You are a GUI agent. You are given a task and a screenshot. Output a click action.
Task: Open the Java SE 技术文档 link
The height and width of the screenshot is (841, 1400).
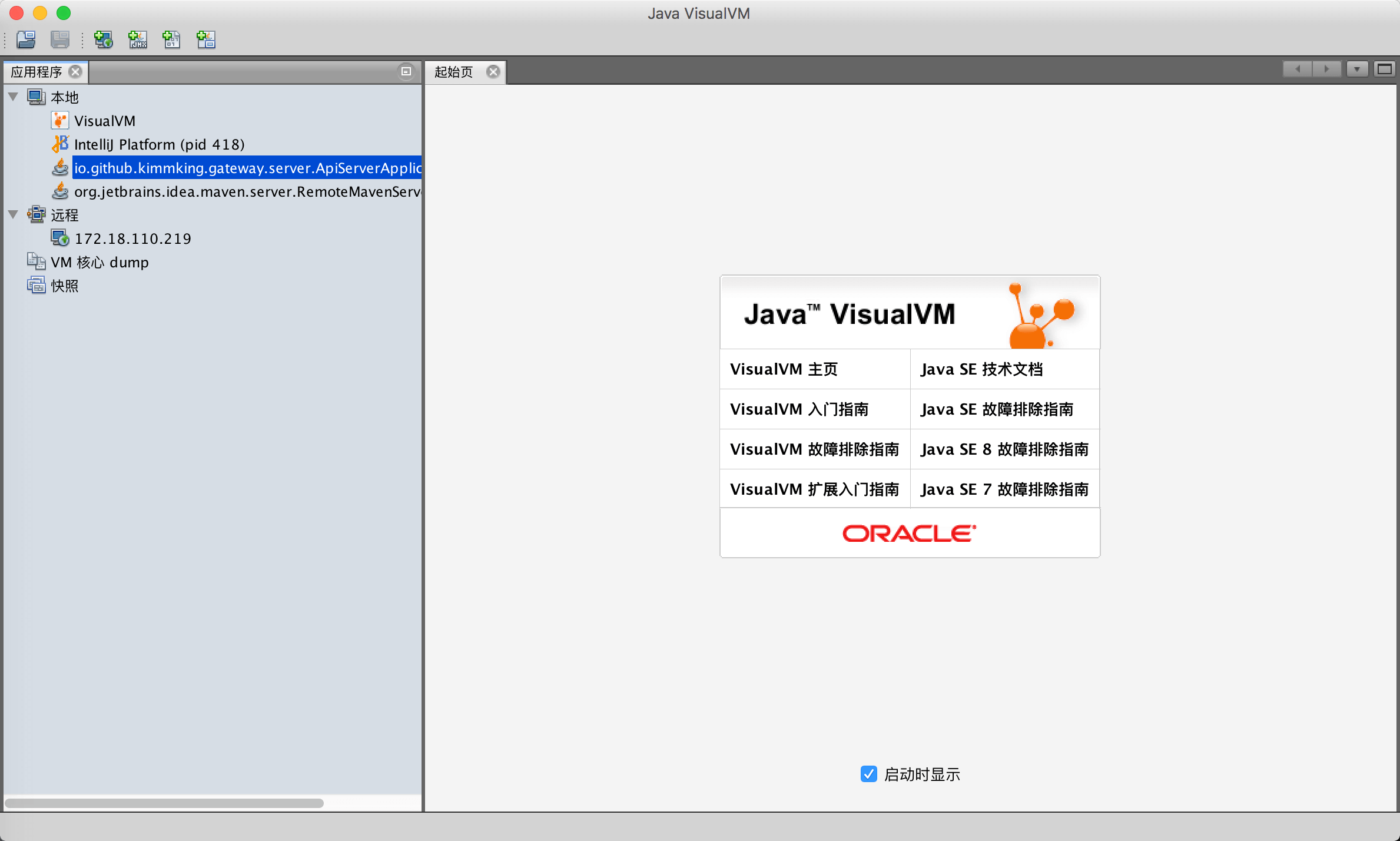pyautogui.click(x=981, y=369)
